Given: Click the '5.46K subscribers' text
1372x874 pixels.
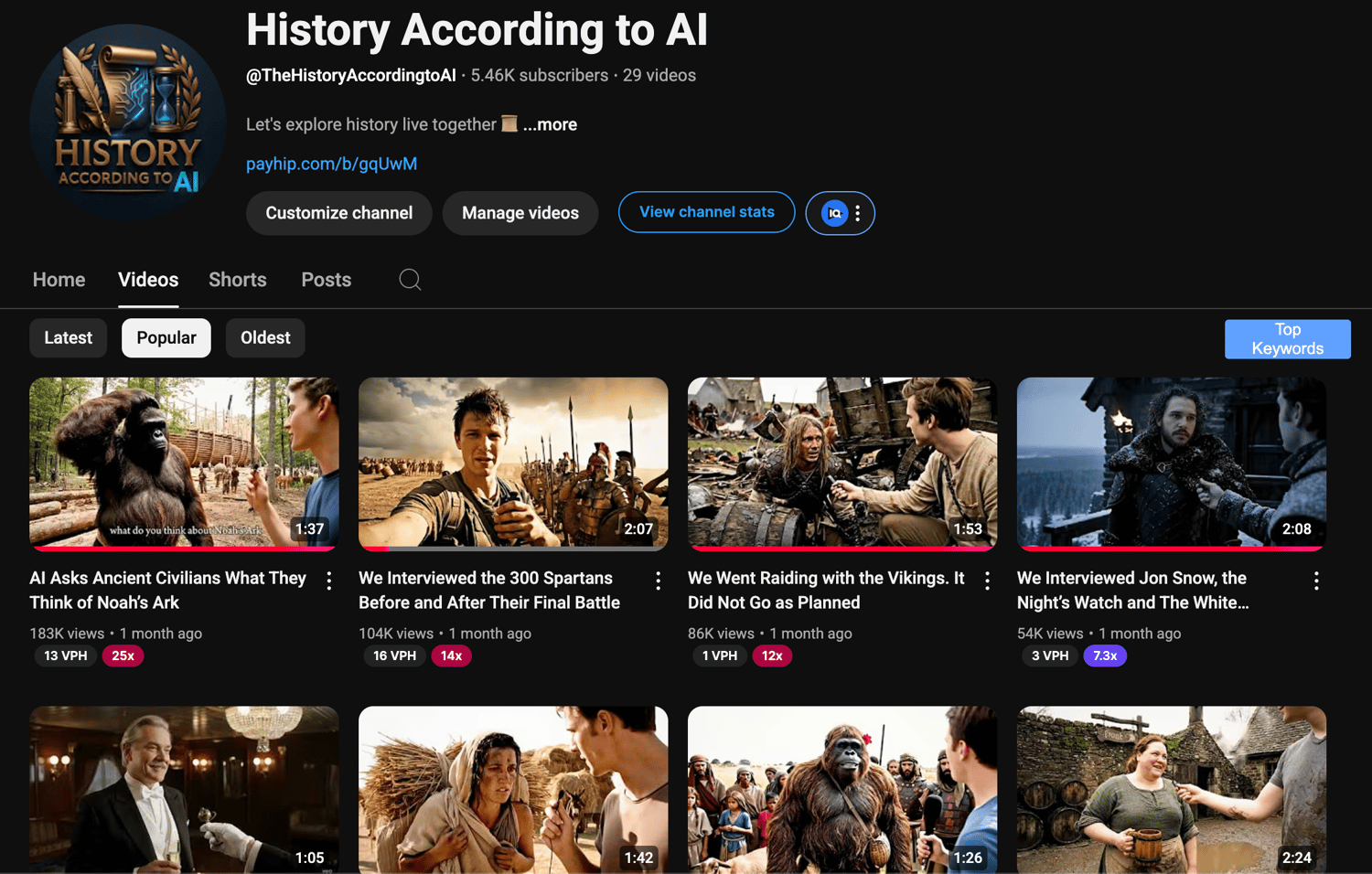Looking at the screenshot, I should click(x=540, y=75).
